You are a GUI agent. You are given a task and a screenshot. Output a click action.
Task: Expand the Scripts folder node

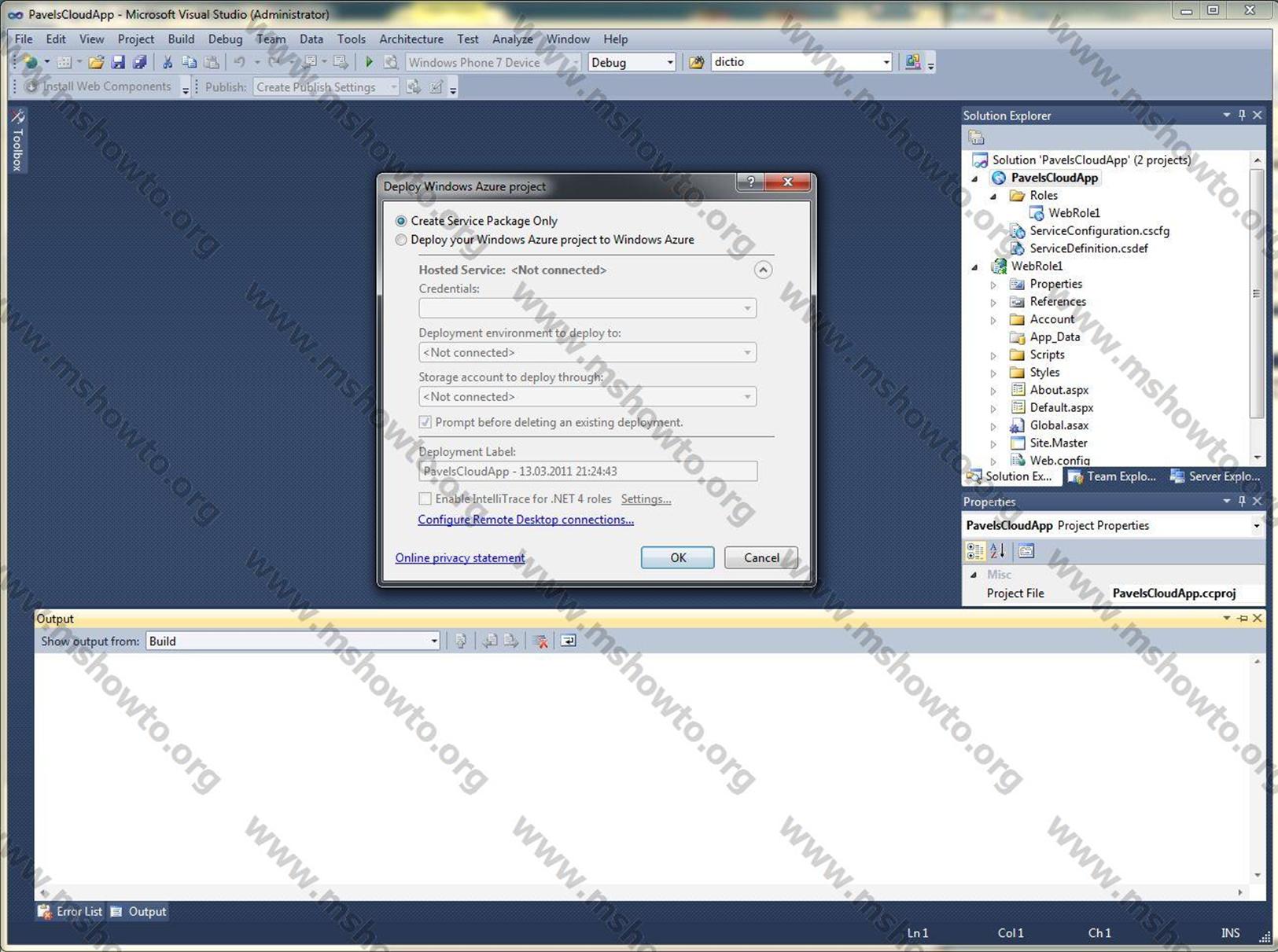click(993, 355)
